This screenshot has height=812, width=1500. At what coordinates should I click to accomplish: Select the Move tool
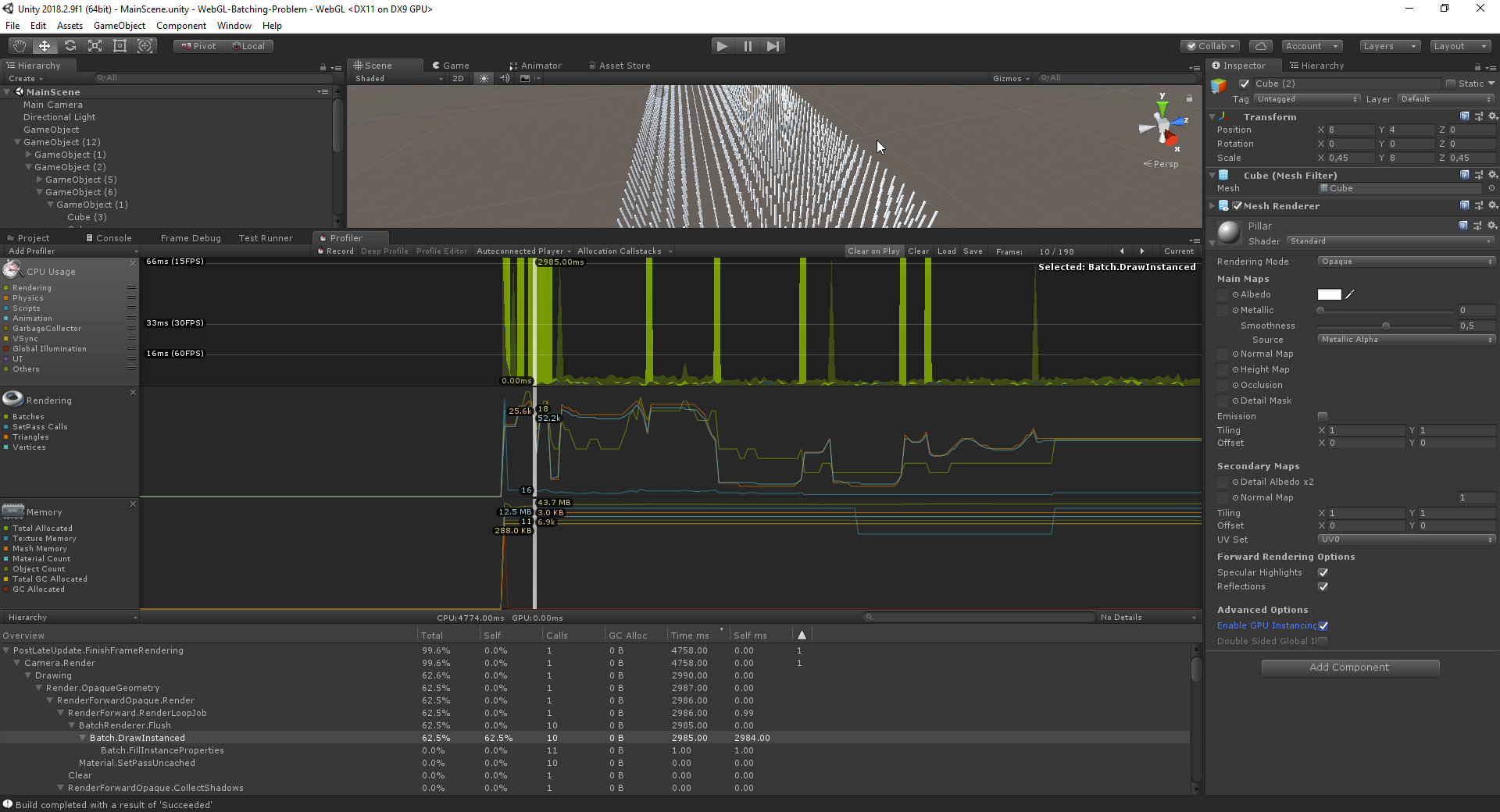[44, 45]
